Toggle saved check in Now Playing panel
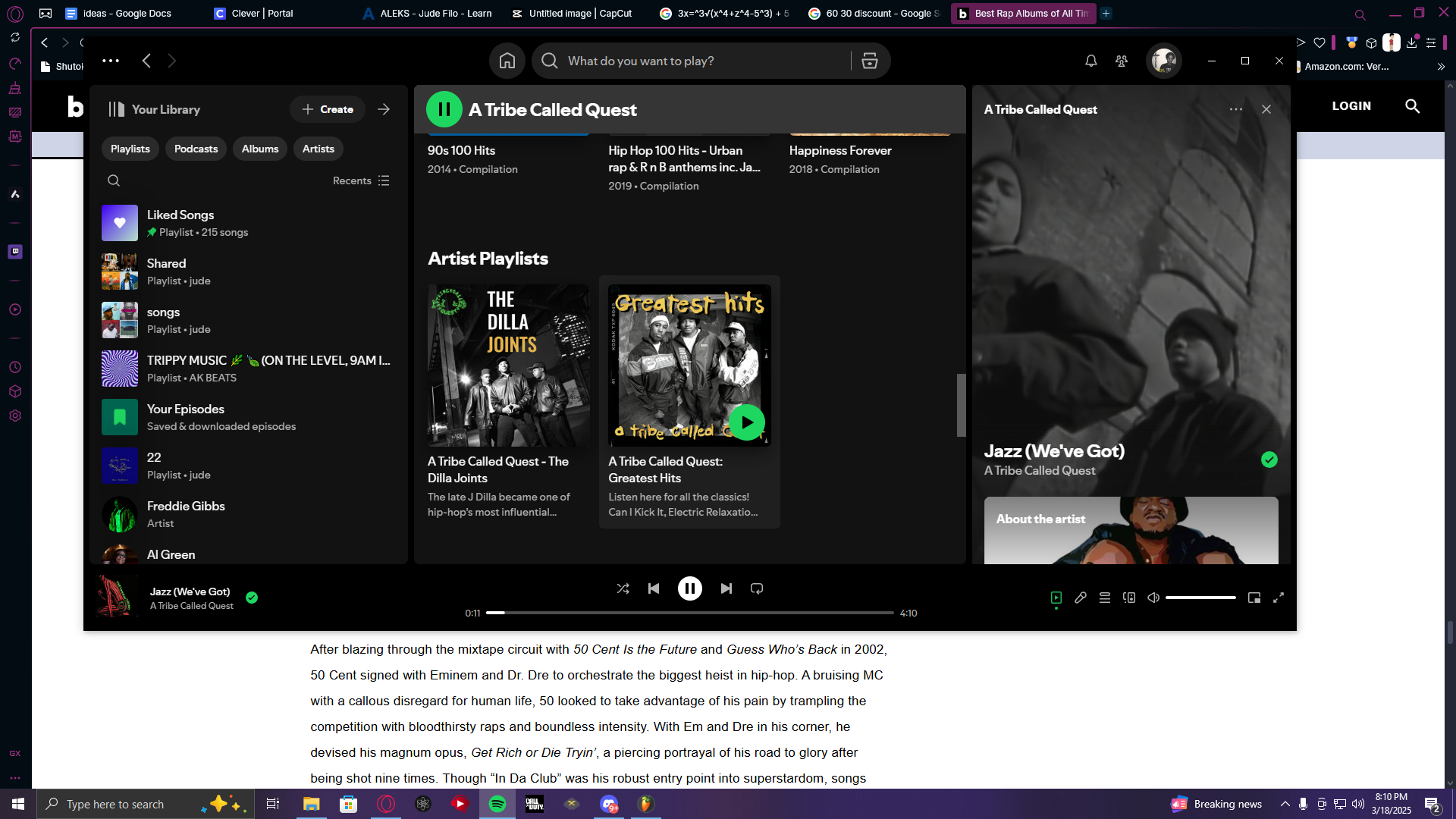The width and height of the screenshot is (1456, 819). coord(1269,460)
